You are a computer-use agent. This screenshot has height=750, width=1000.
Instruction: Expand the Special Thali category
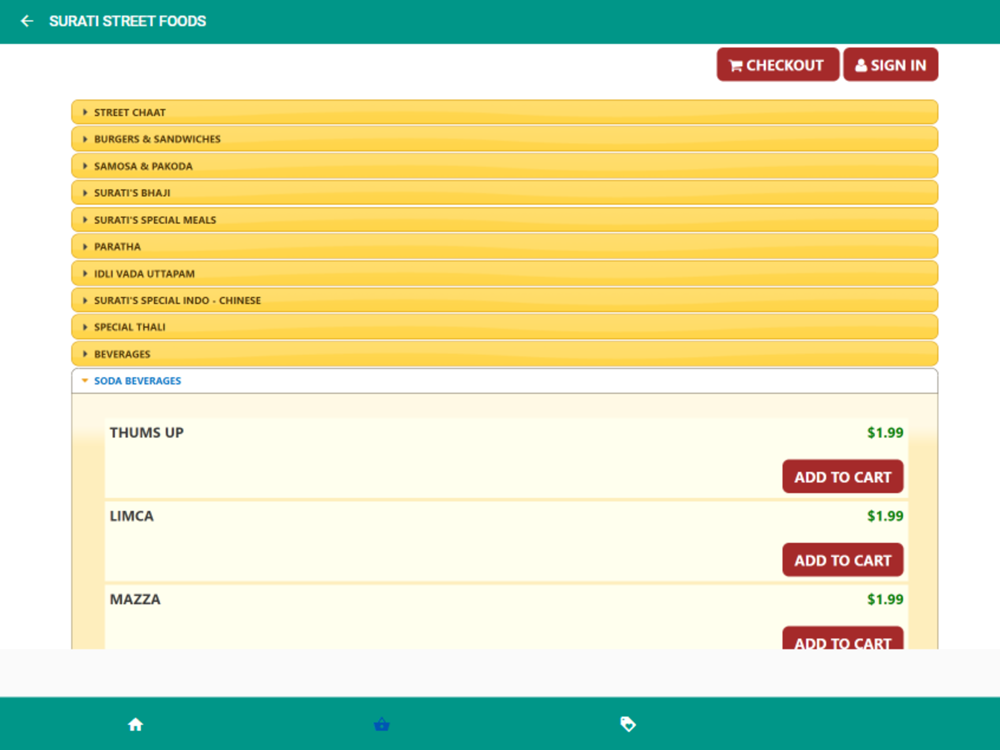pyautogui.click(x=504, y=327)
